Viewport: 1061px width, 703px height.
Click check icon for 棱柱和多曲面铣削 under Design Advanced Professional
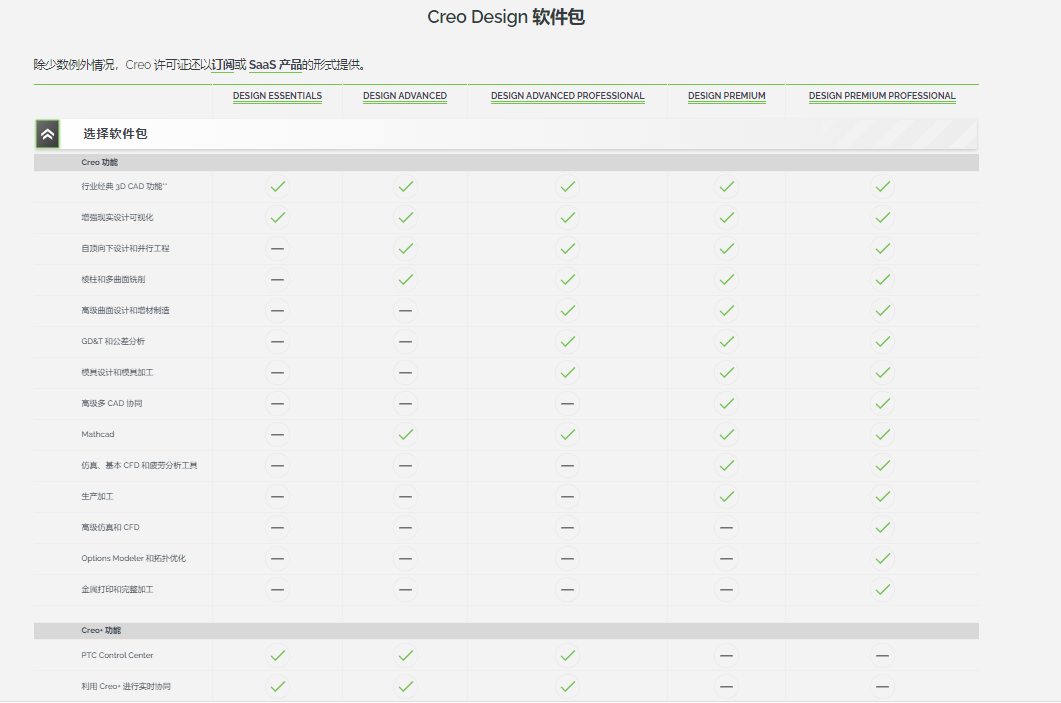coord(568,279)
